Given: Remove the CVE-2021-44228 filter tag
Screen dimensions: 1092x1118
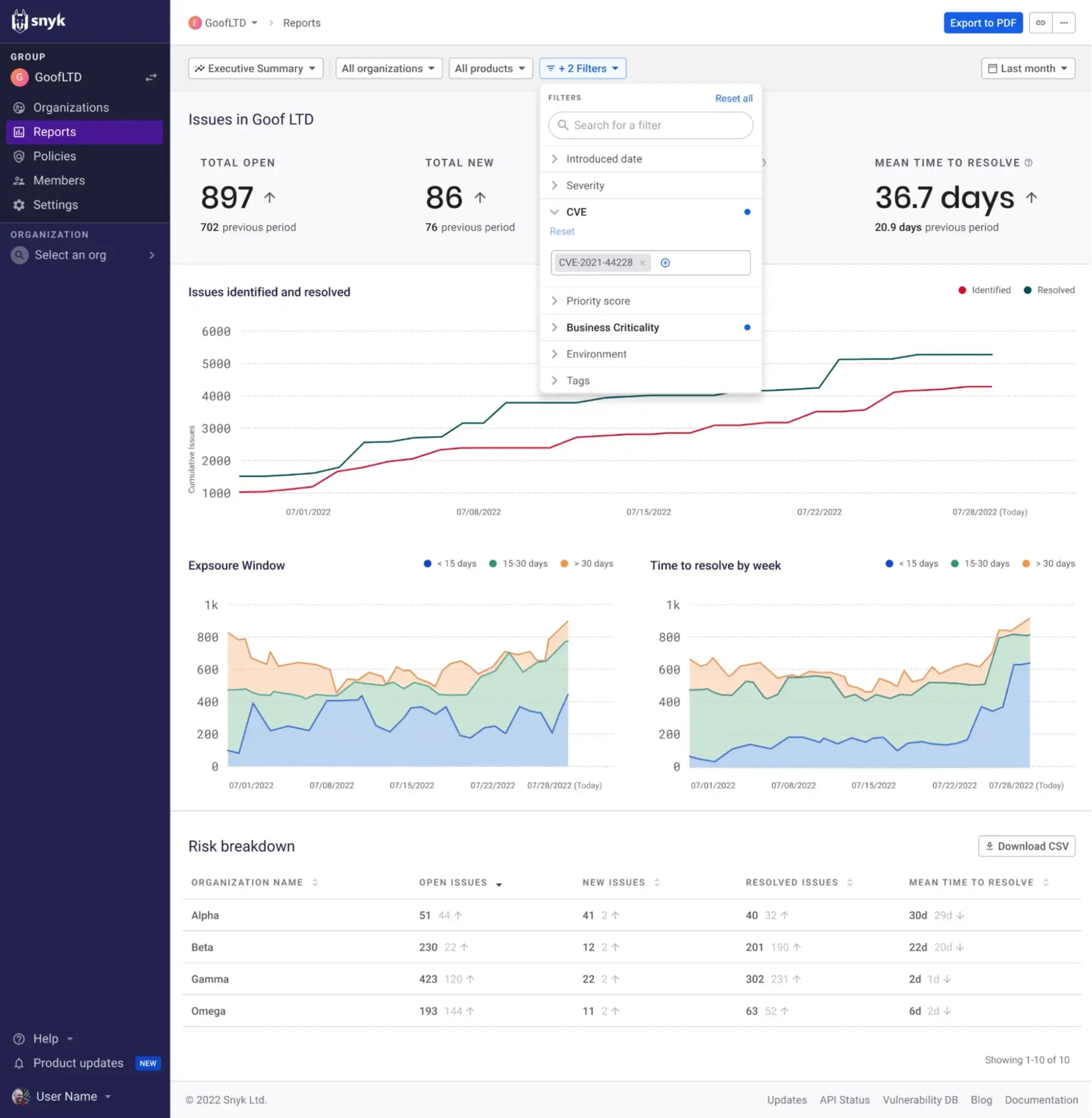Looking at the screenshot, I should 642,263.
